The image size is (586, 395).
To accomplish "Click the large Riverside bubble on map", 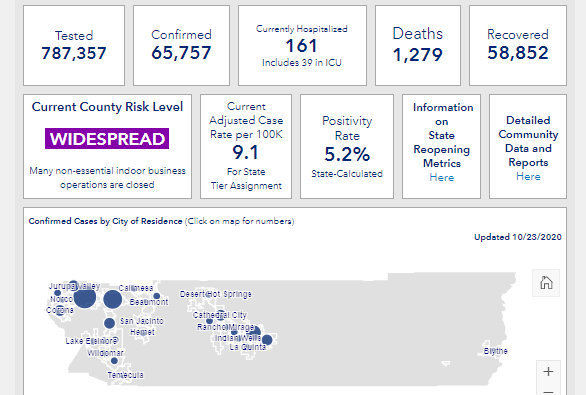I will [84, 297].
